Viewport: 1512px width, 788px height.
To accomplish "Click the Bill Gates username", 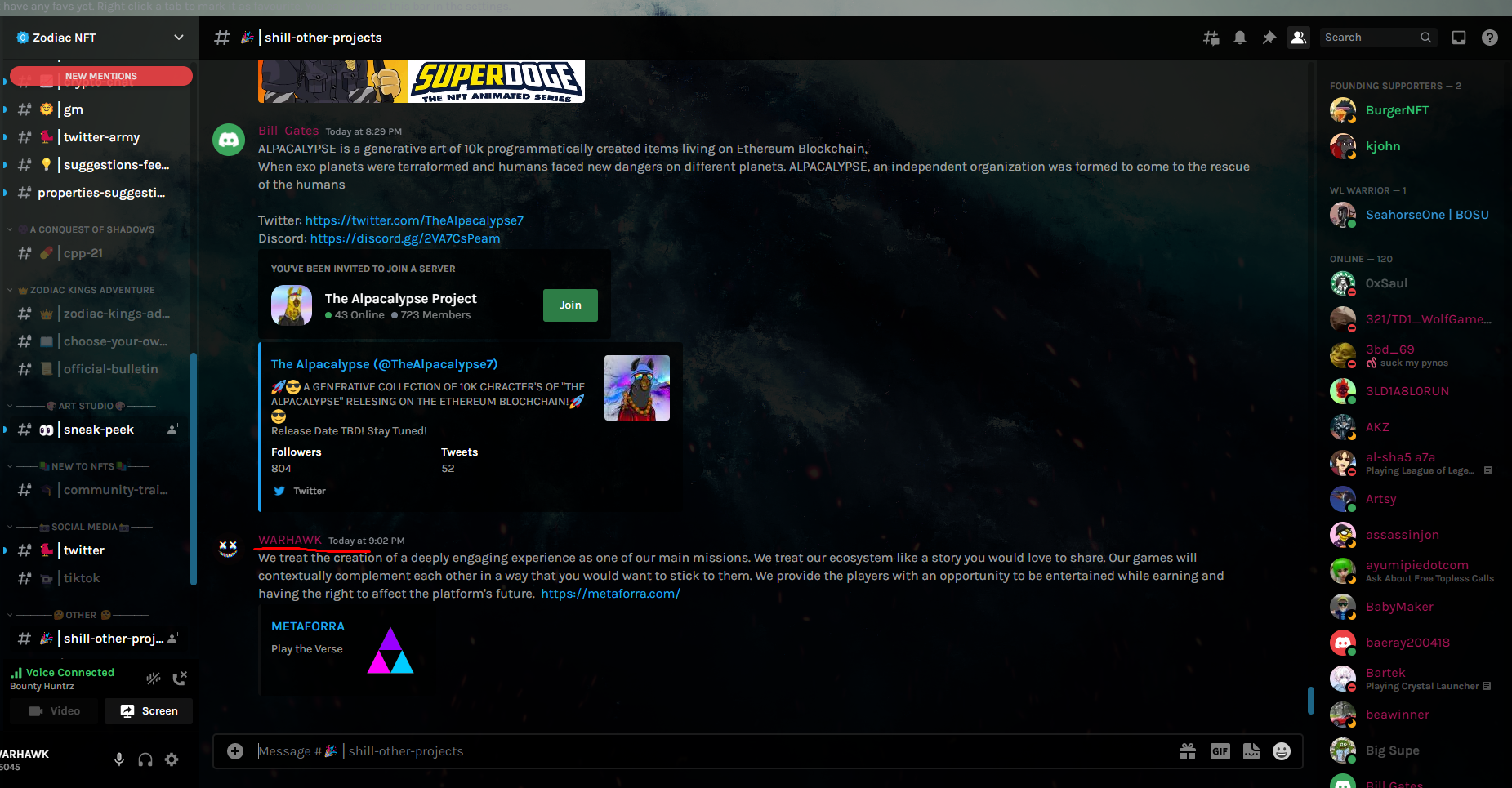I will (x=288, y=131).
